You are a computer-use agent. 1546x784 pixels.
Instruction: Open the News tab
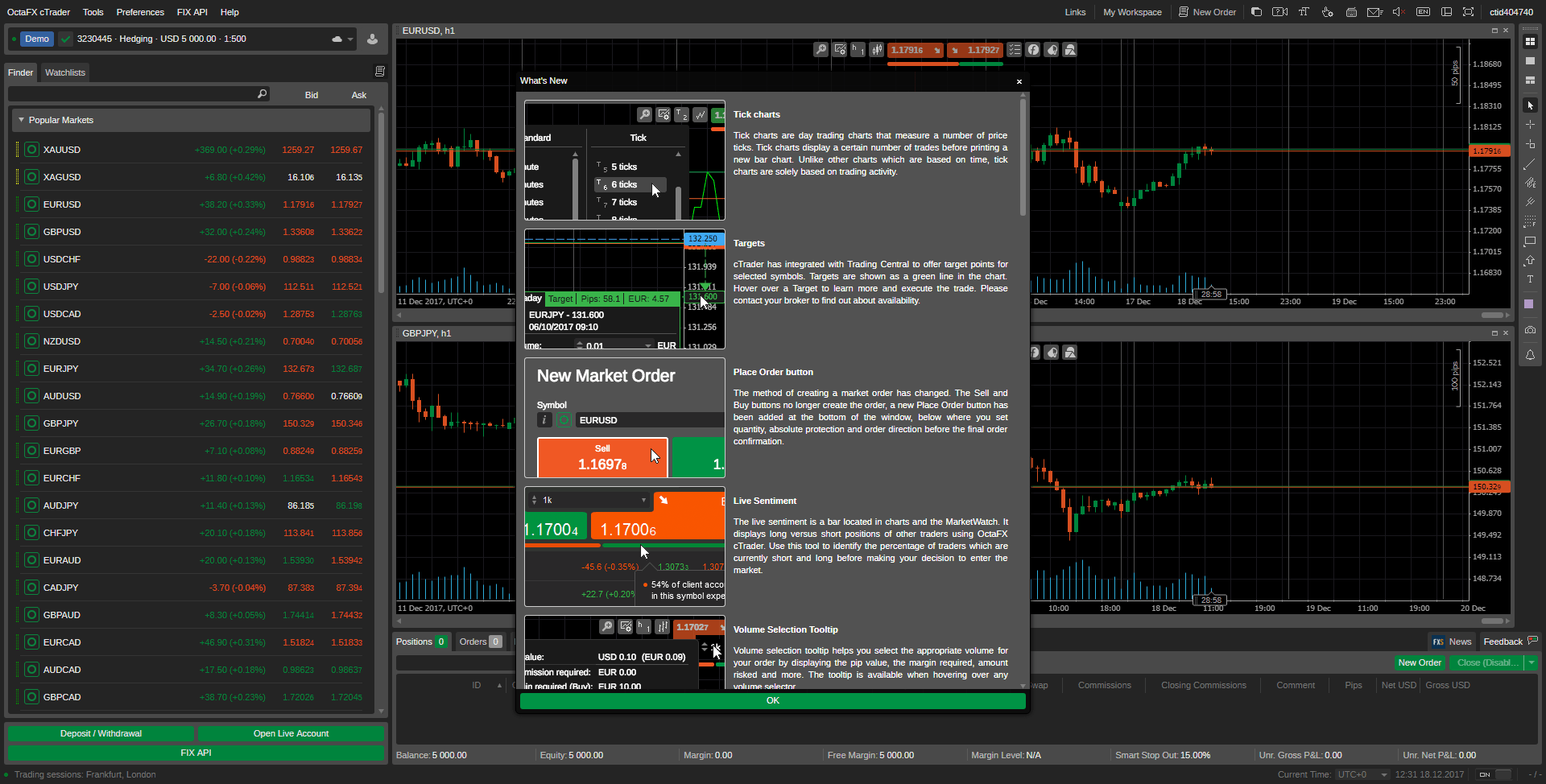click(1452, 642)
